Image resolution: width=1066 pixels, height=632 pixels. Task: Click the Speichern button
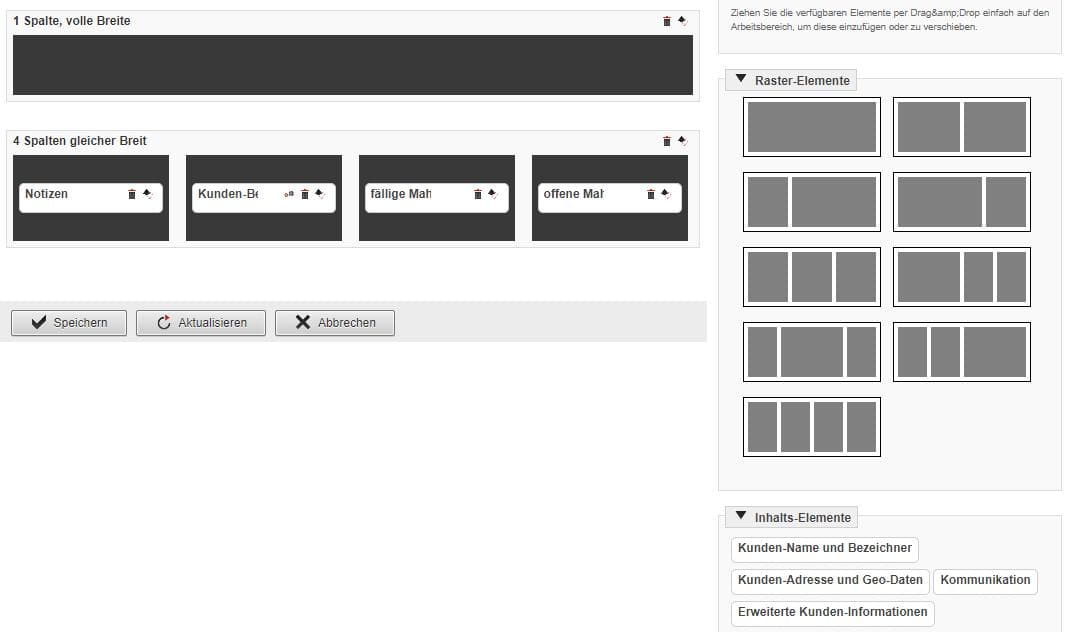69,323
